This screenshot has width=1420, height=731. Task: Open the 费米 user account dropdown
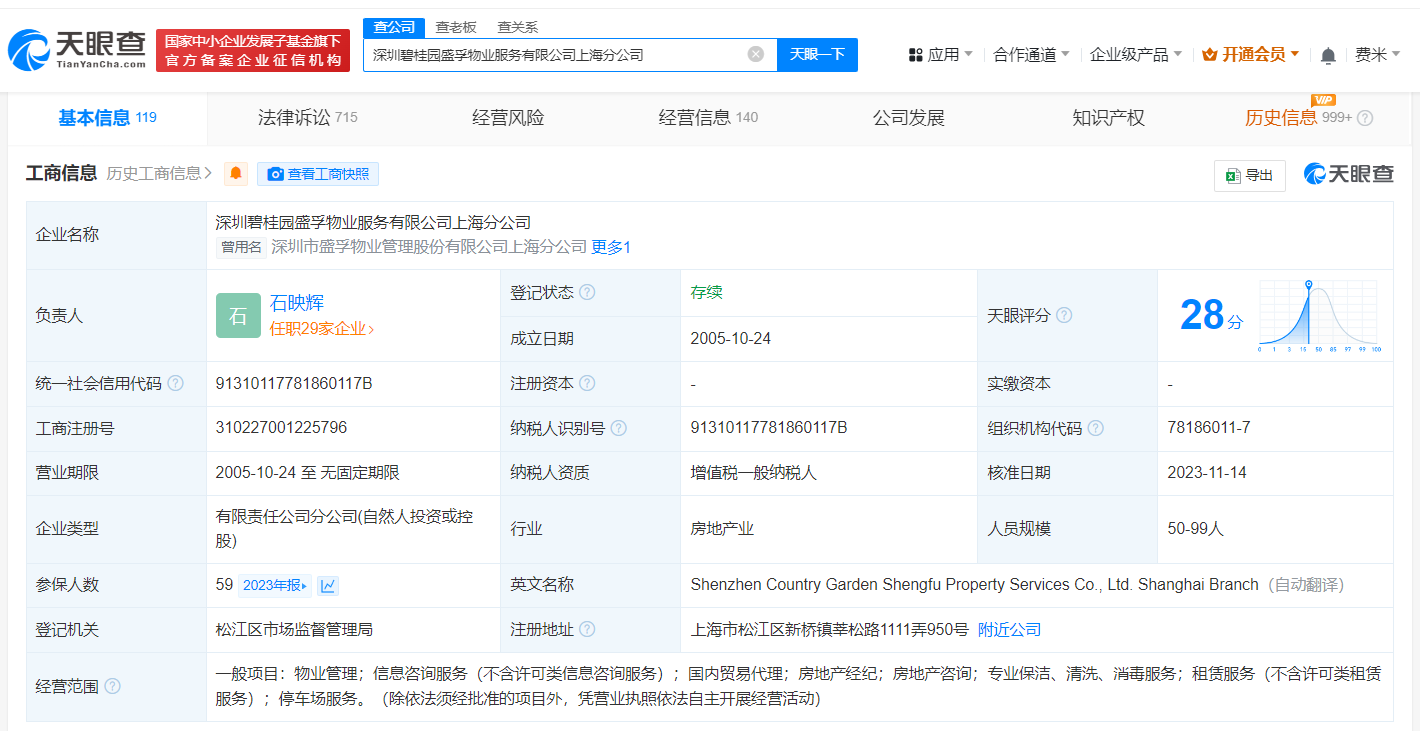pyautogui.click(x=1377, y=55)
